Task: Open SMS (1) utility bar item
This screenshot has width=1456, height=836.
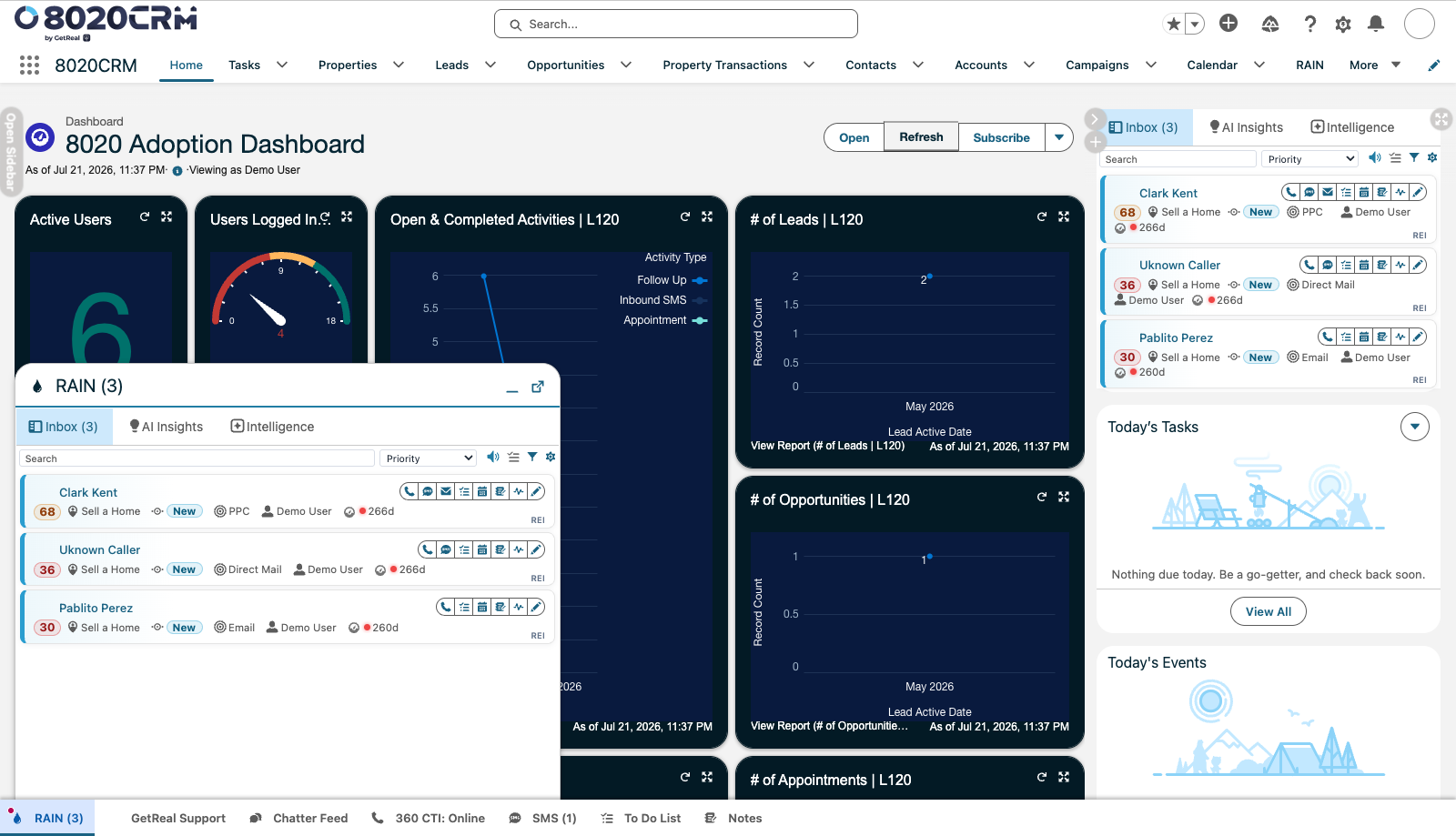Action: [x=542, y=818]
